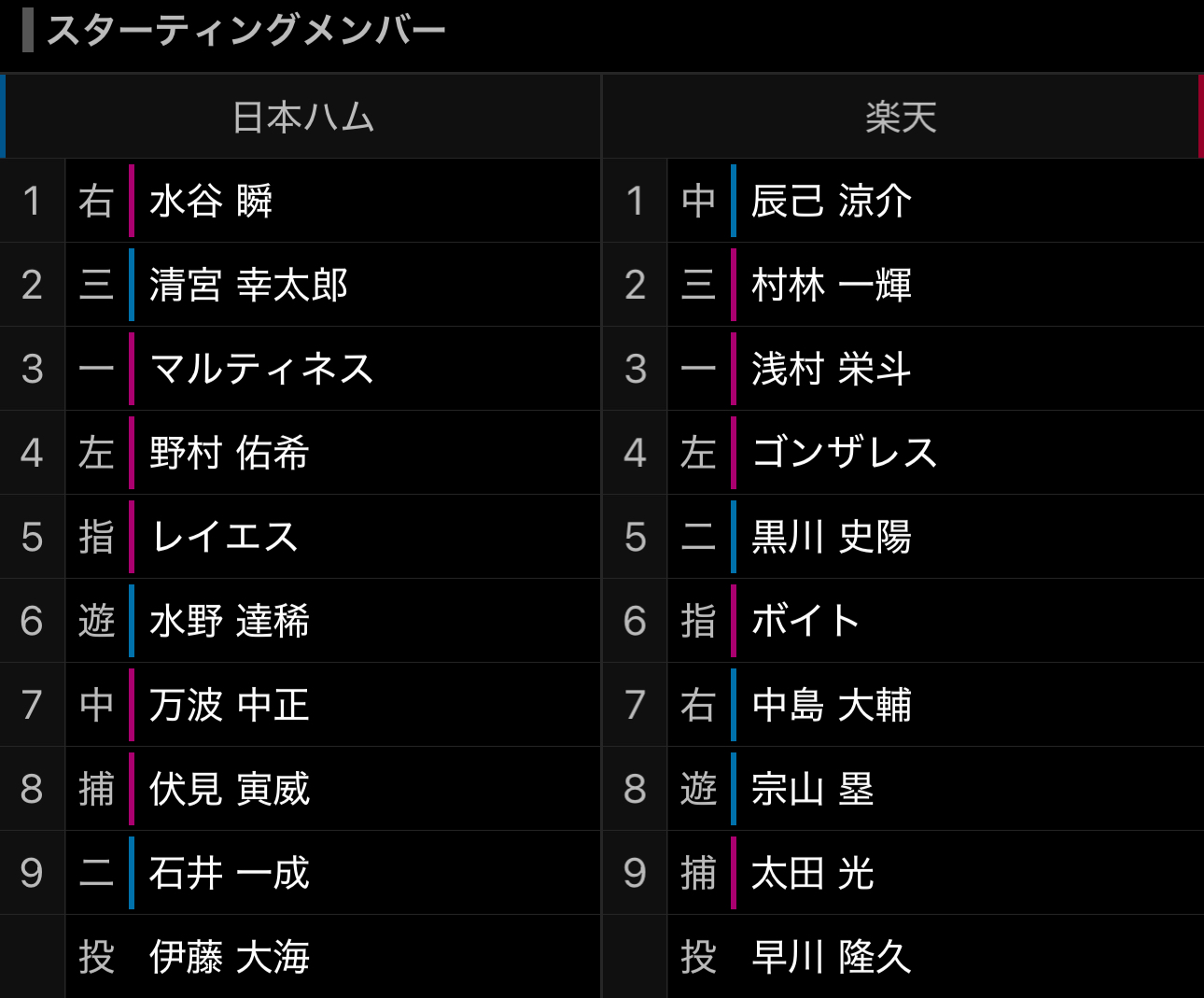The width and height of the screenshot is (1204, 998).
Task: Tap second baseman 石井 一成
Action: pos(230,873)
